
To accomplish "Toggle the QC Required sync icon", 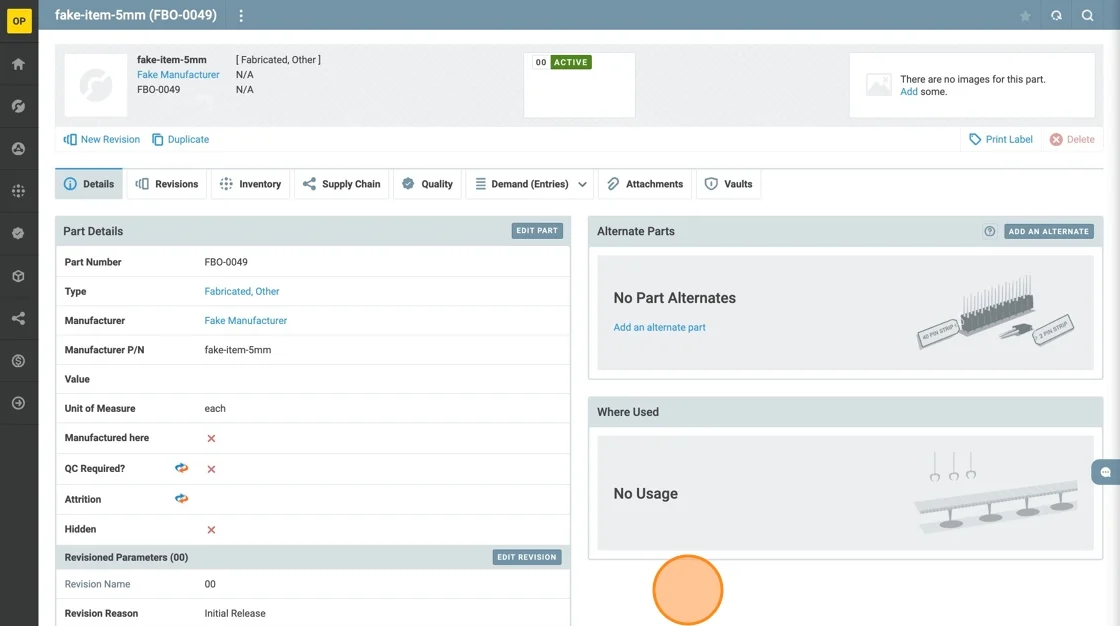I will 181,468.
